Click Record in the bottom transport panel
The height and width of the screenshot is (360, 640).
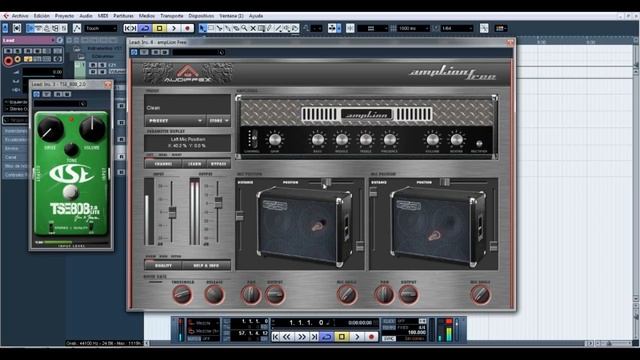click(x=371, y=337)
